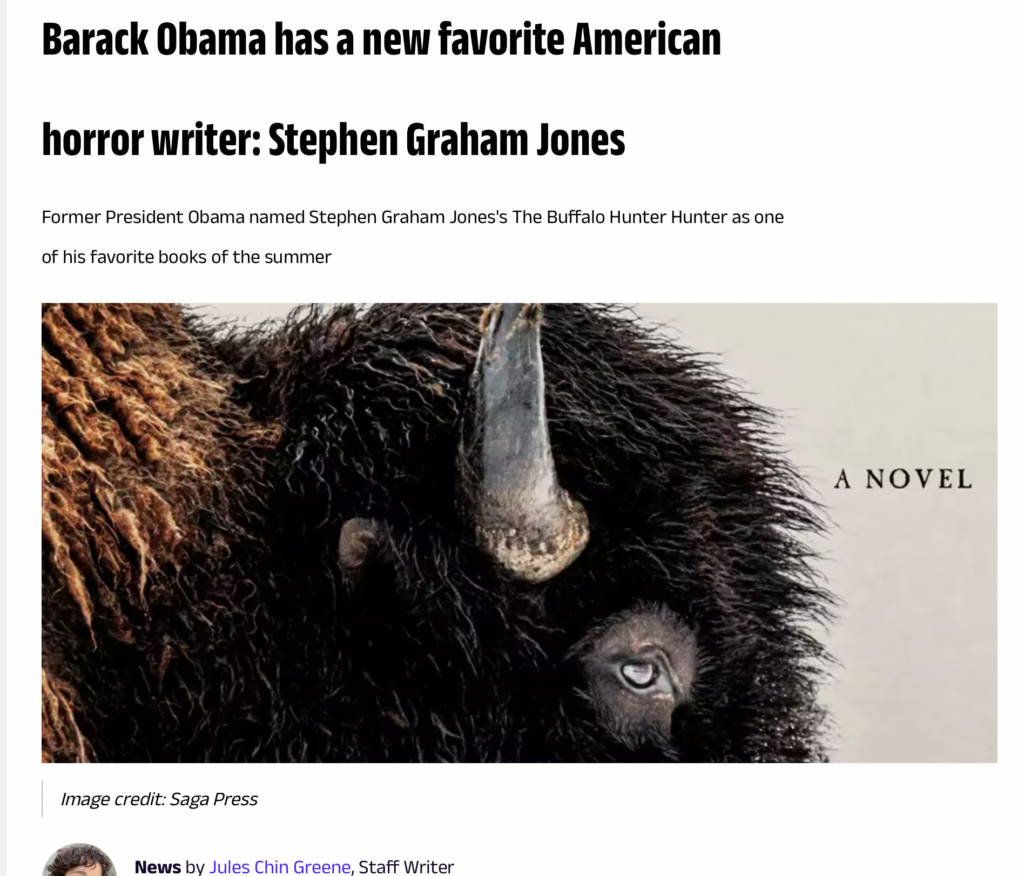Screen dimensions: 1024x876
Task: Click the bold News category label
Action: click(157, 866)
